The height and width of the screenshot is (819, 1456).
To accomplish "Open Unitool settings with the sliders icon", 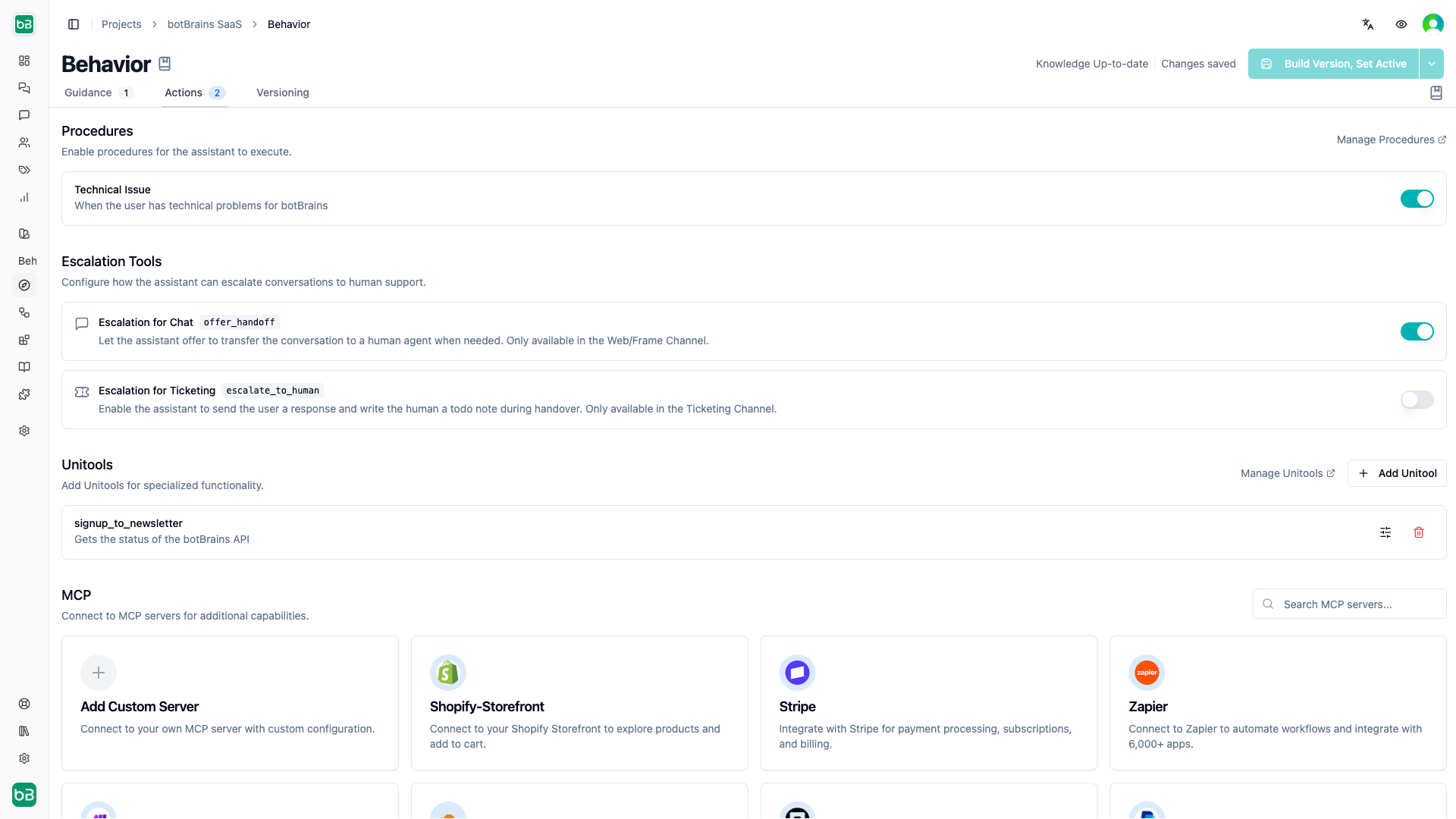I will pyautogui.click(x=1385, y=532).
